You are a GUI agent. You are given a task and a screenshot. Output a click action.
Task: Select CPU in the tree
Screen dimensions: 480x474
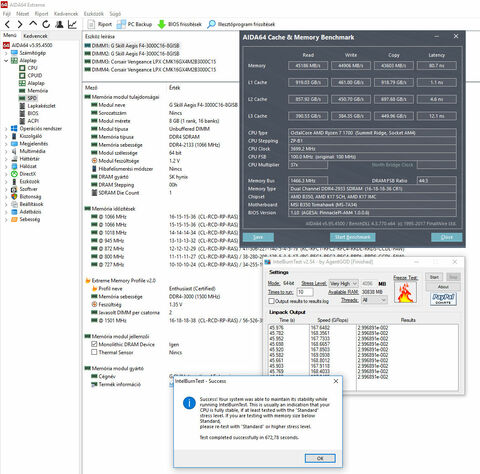tap(28, 68)
